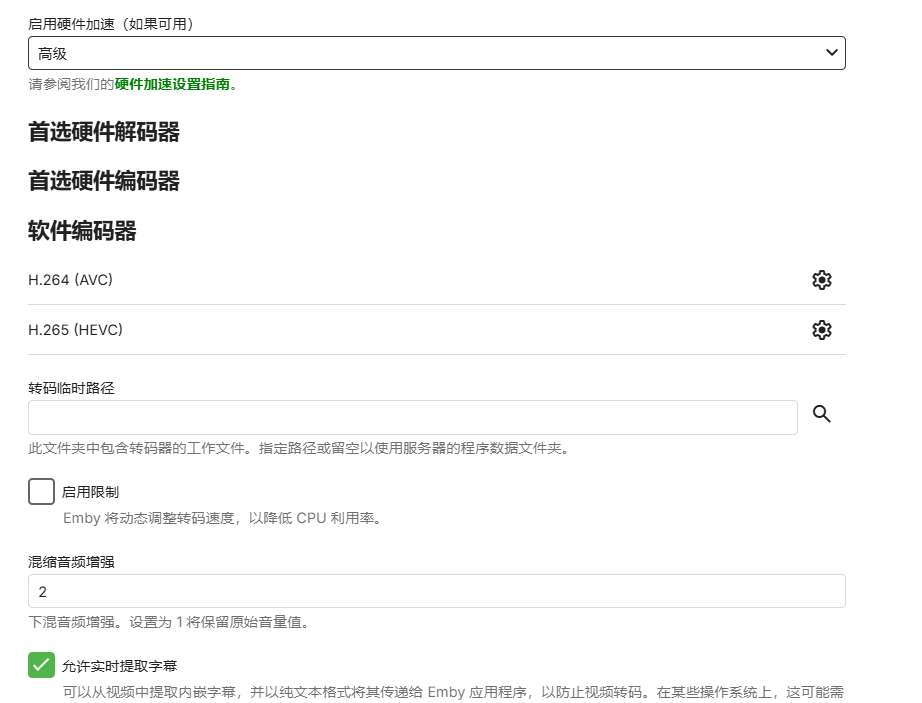The height and width of the screenshot is (703, 922).
Task: Open H.264 (AVC) encoder settings gear
Action: tap(821, 280)
